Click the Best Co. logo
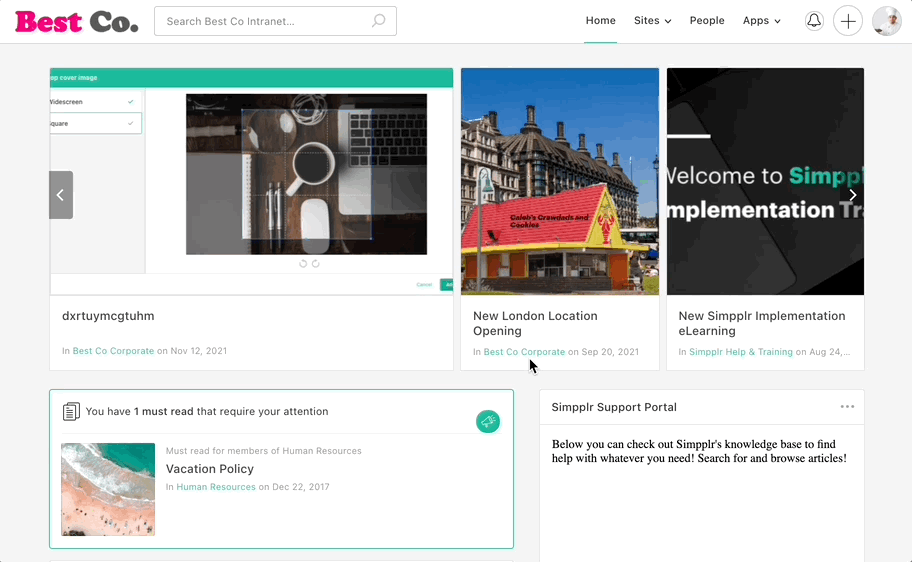Image resolution: width=912 pixels, height=562 pixels. tap(77, 22)
